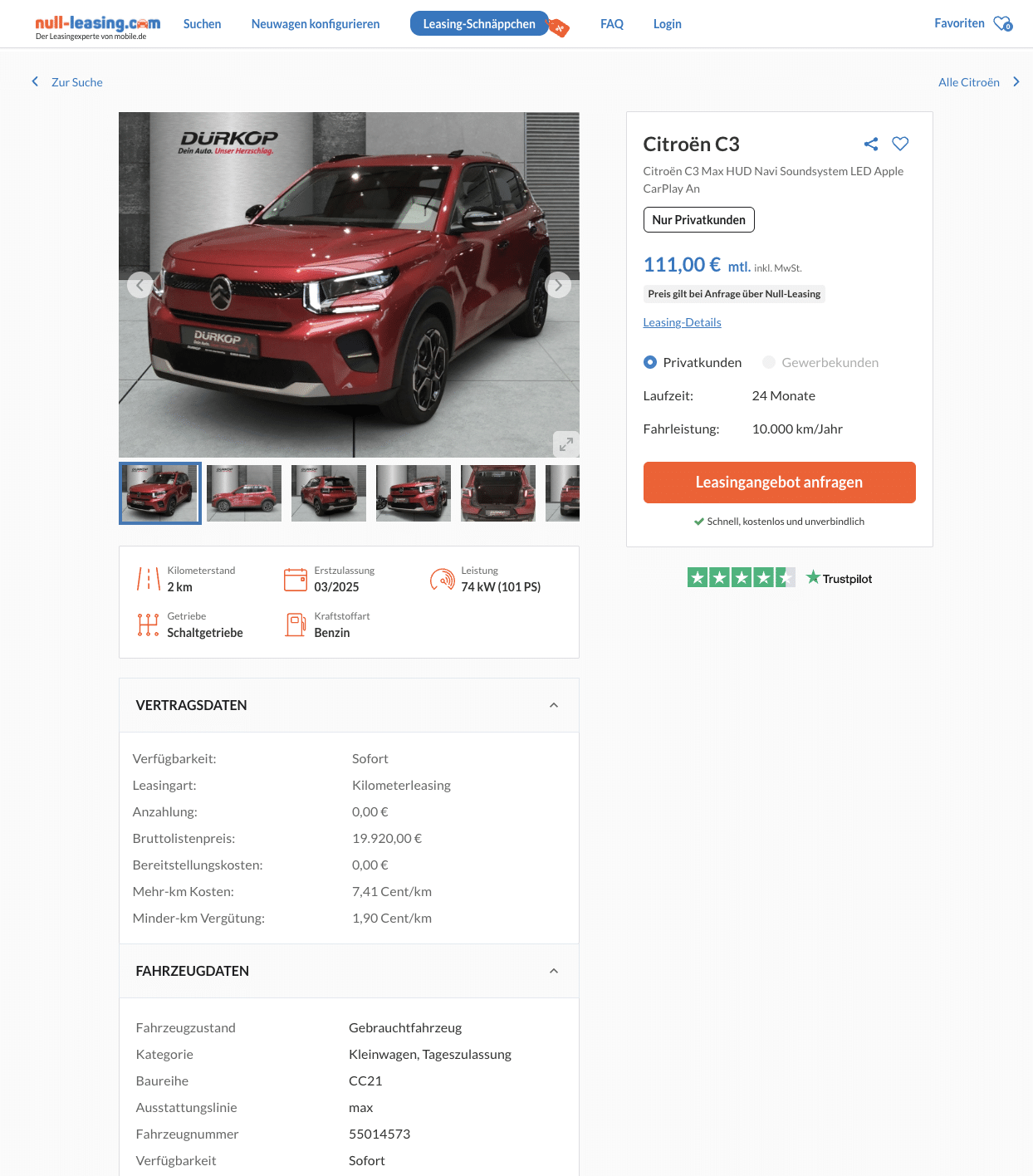Expand car image to fullscreen
1033x1176 pixels.
point(565,443)
